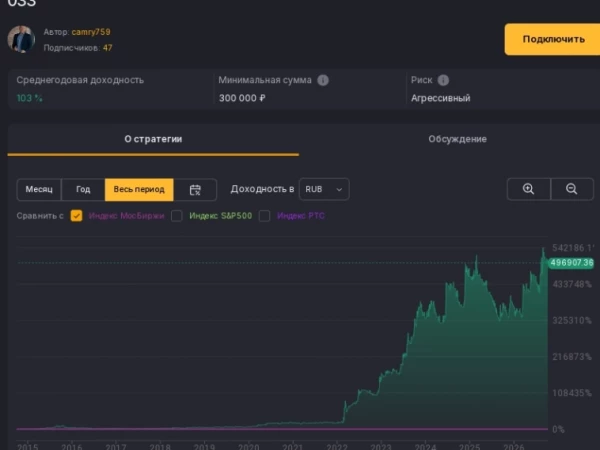Image resolution: width=600 pixels, height=450 pixels.
Task: Open the custom date range calendar icon
Action: 195,190
